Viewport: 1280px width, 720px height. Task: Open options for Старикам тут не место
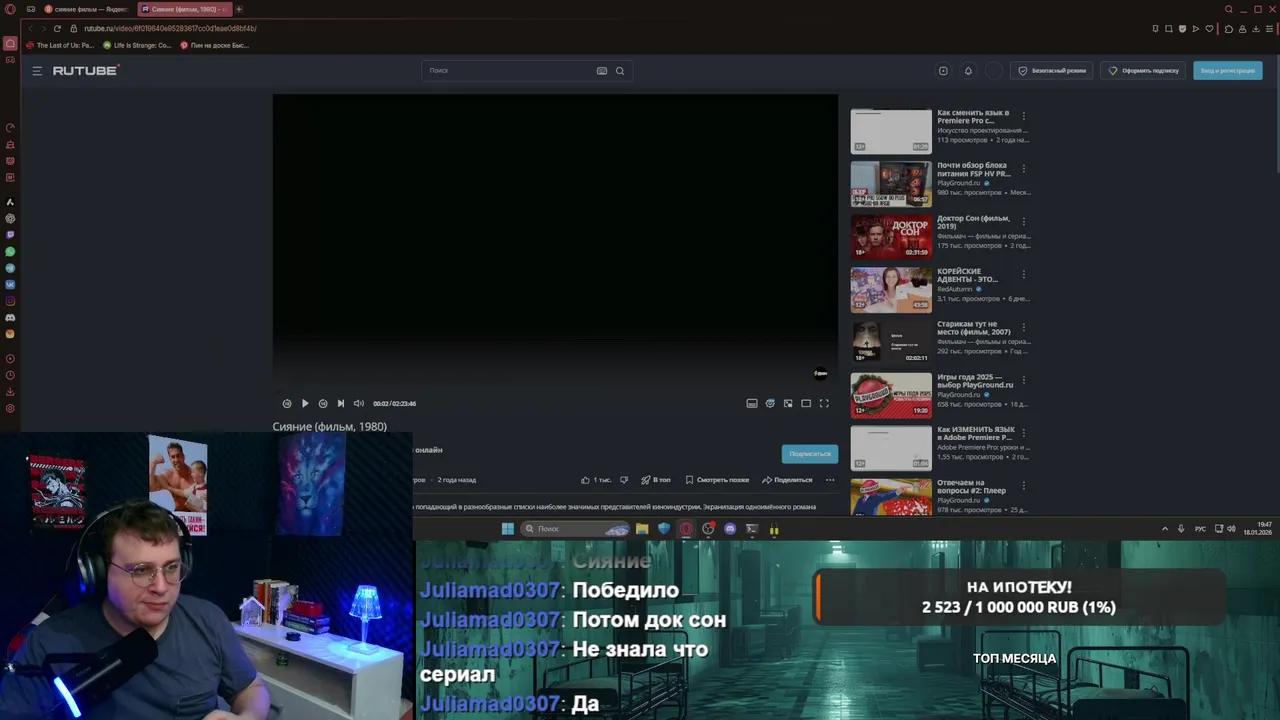[x=1023, y=328]
